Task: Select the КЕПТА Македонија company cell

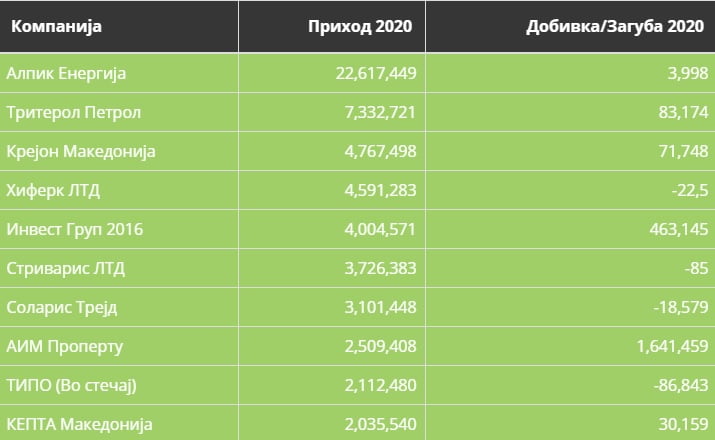Action: pos(79,424)
